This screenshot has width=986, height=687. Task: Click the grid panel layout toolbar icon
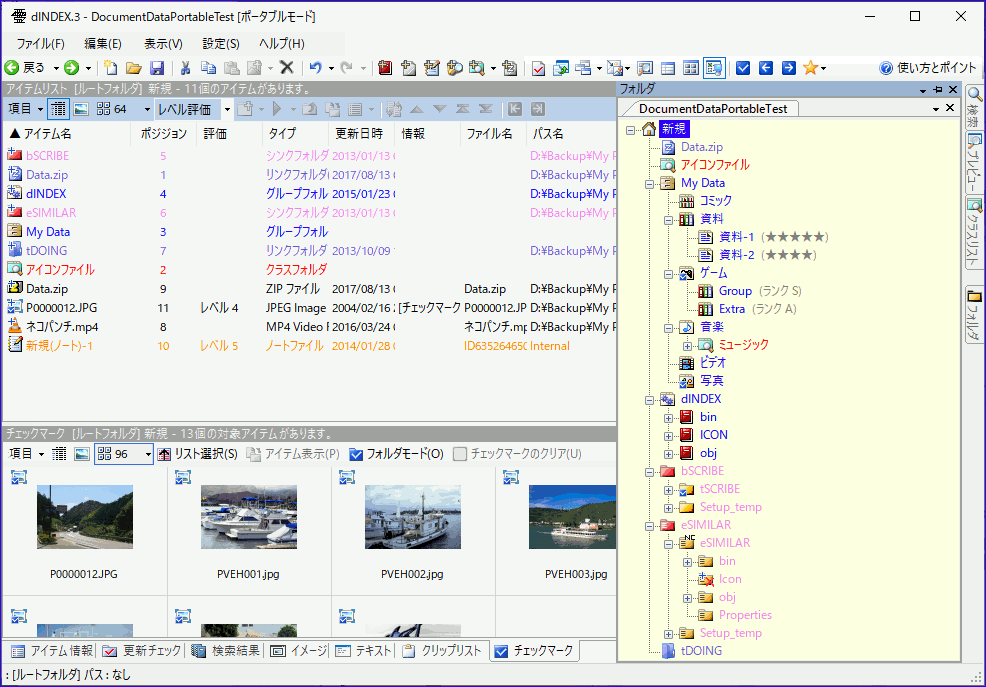click(690, 68)
